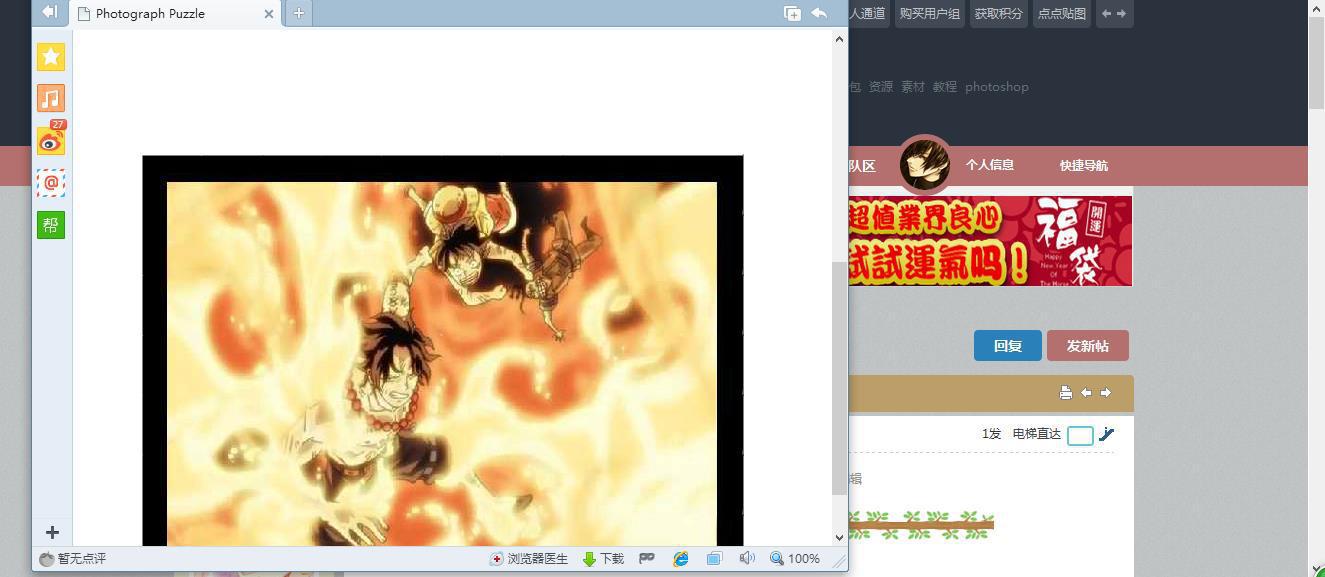Open the @ mail sidebar icon
This screenshot has width=1325, height=577.
tap(51, 183)
